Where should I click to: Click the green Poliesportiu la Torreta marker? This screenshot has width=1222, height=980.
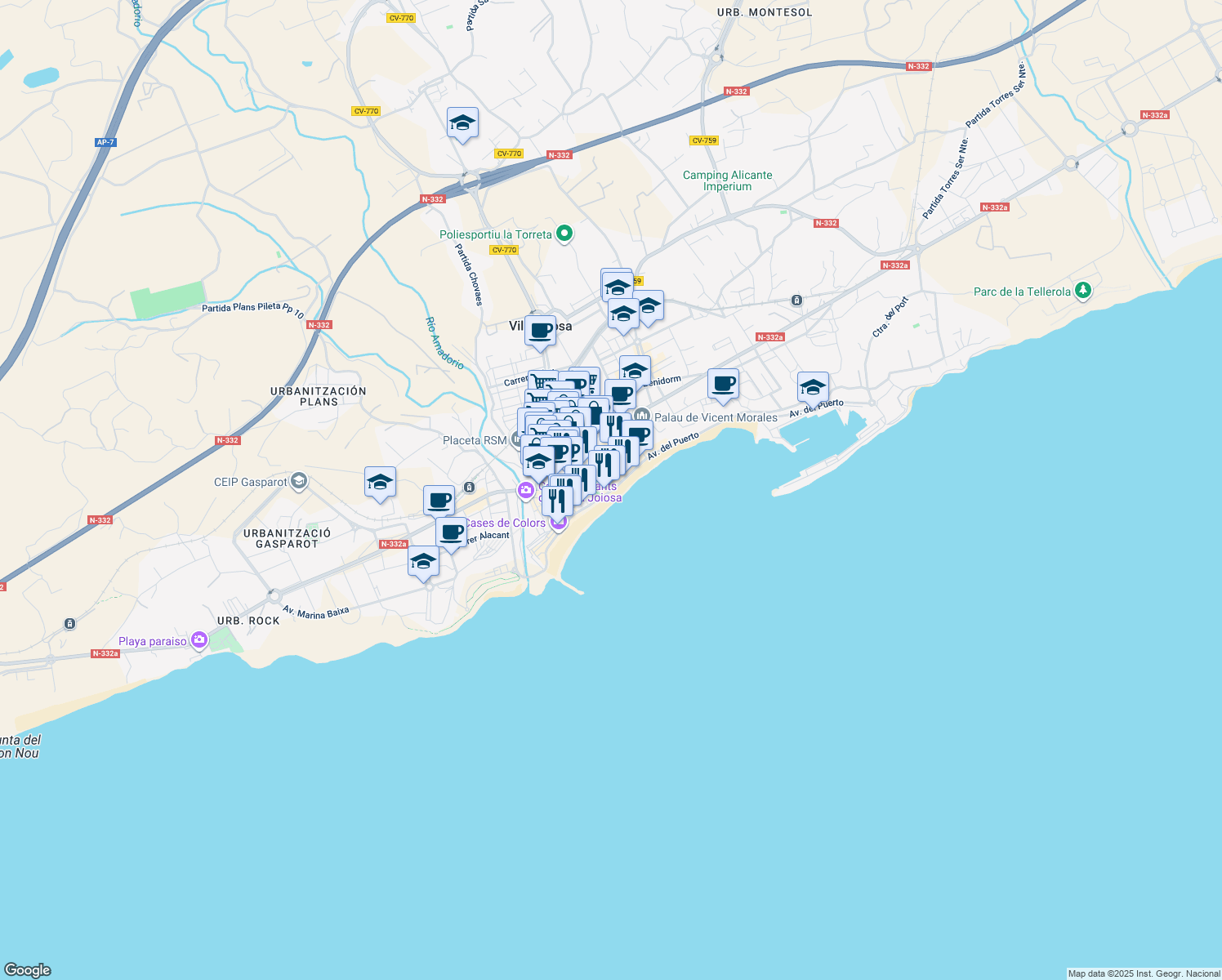coord(564,234)
